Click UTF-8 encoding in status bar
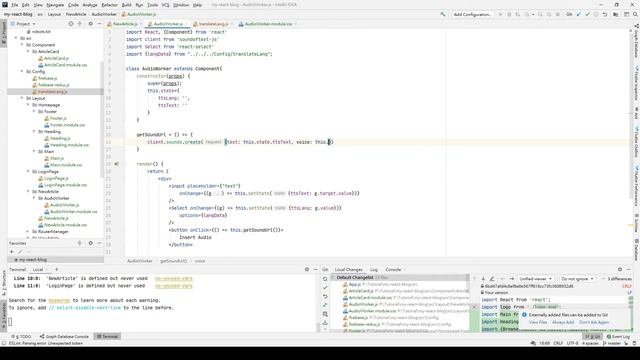640x360 pixels. coord(572,344)
